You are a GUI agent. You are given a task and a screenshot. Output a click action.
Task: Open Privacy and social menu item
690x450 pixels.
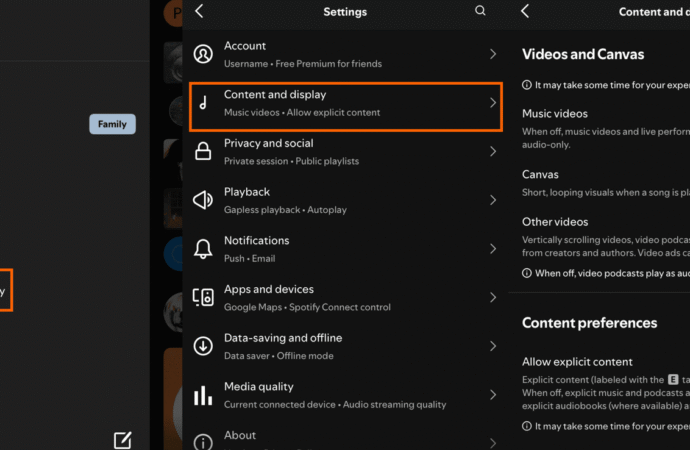(345, 151)
